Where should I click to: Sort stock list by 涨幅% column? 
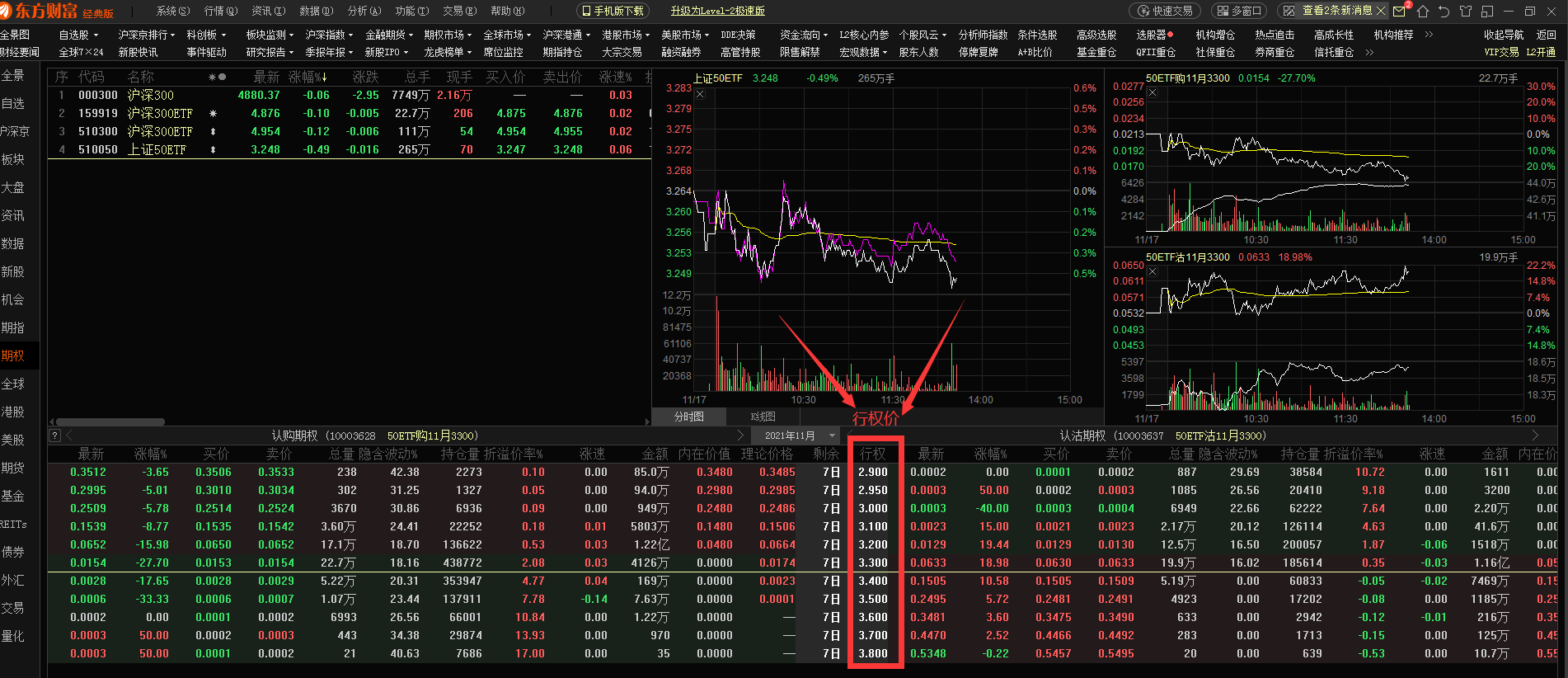308,77
